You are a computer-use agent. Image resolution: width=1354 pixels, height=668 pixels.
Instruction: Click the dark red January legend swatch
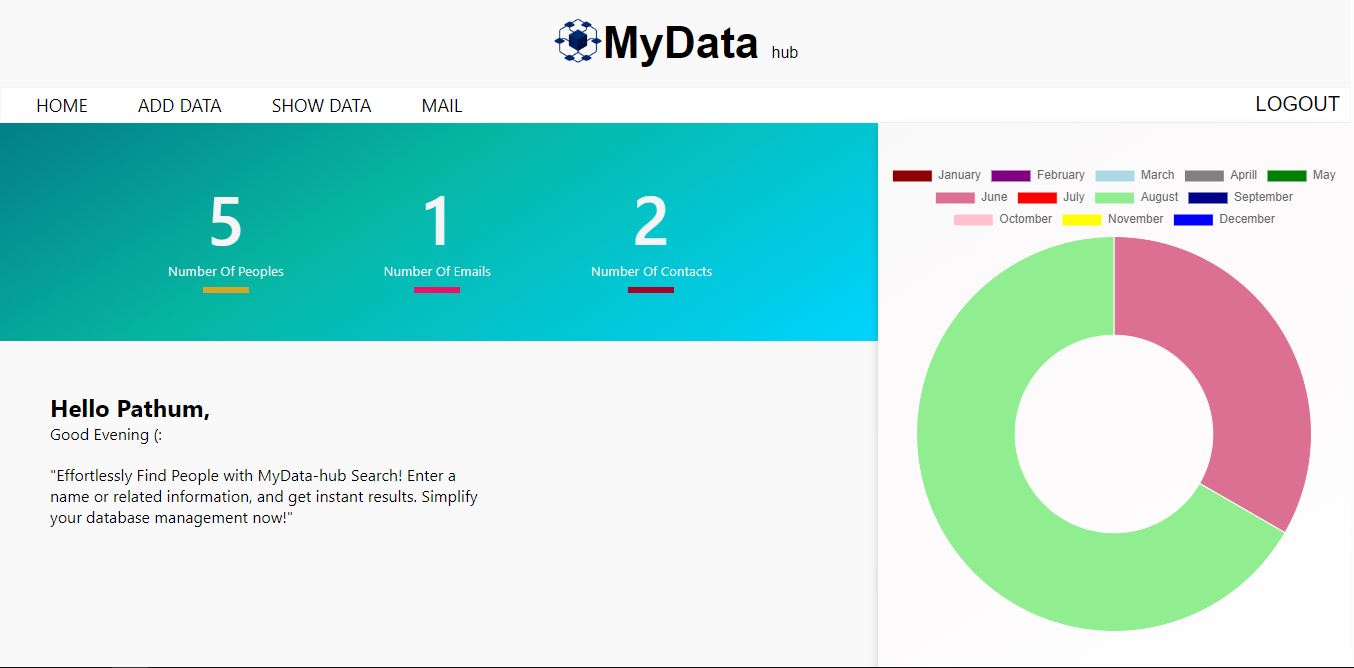click(x=910, y=174)
